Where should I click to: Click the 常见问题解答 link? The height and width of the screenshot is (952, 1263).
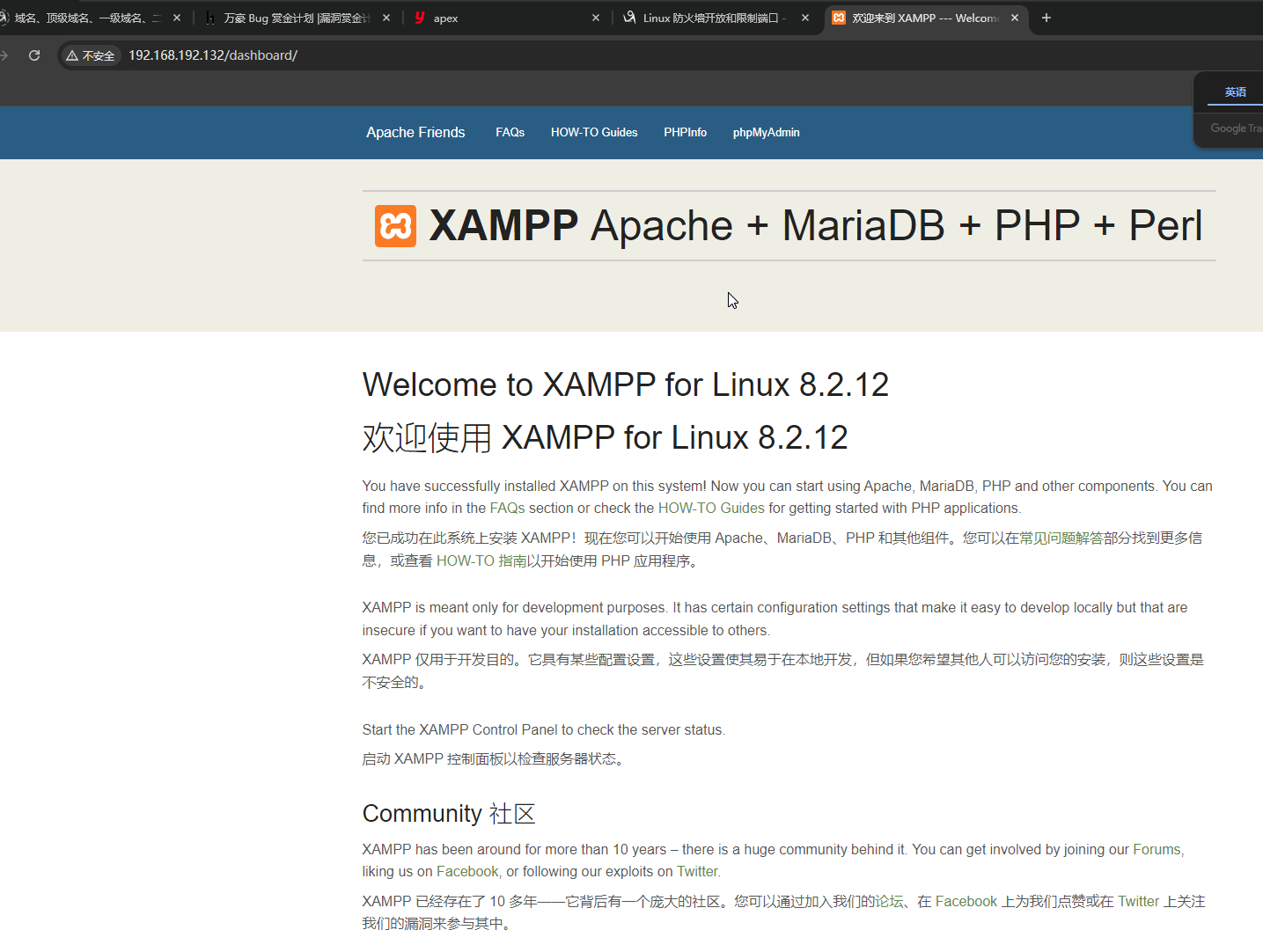(1061, 538)
